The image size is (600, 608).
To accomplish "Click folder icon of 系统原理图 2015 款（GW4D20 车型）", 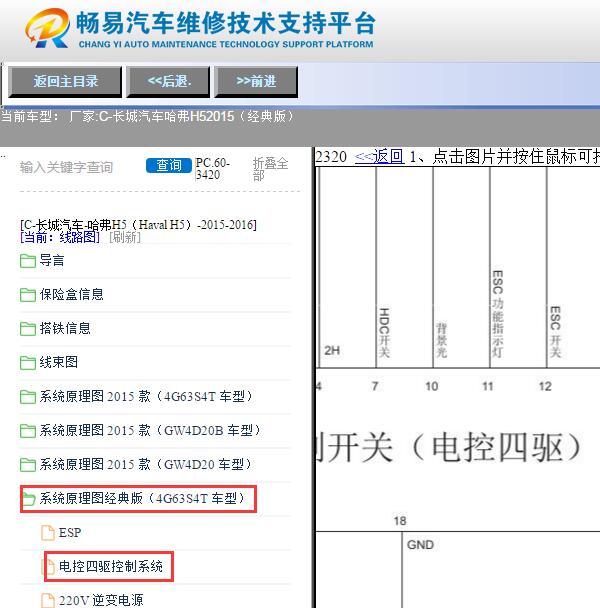I will [x=28, y=465].
